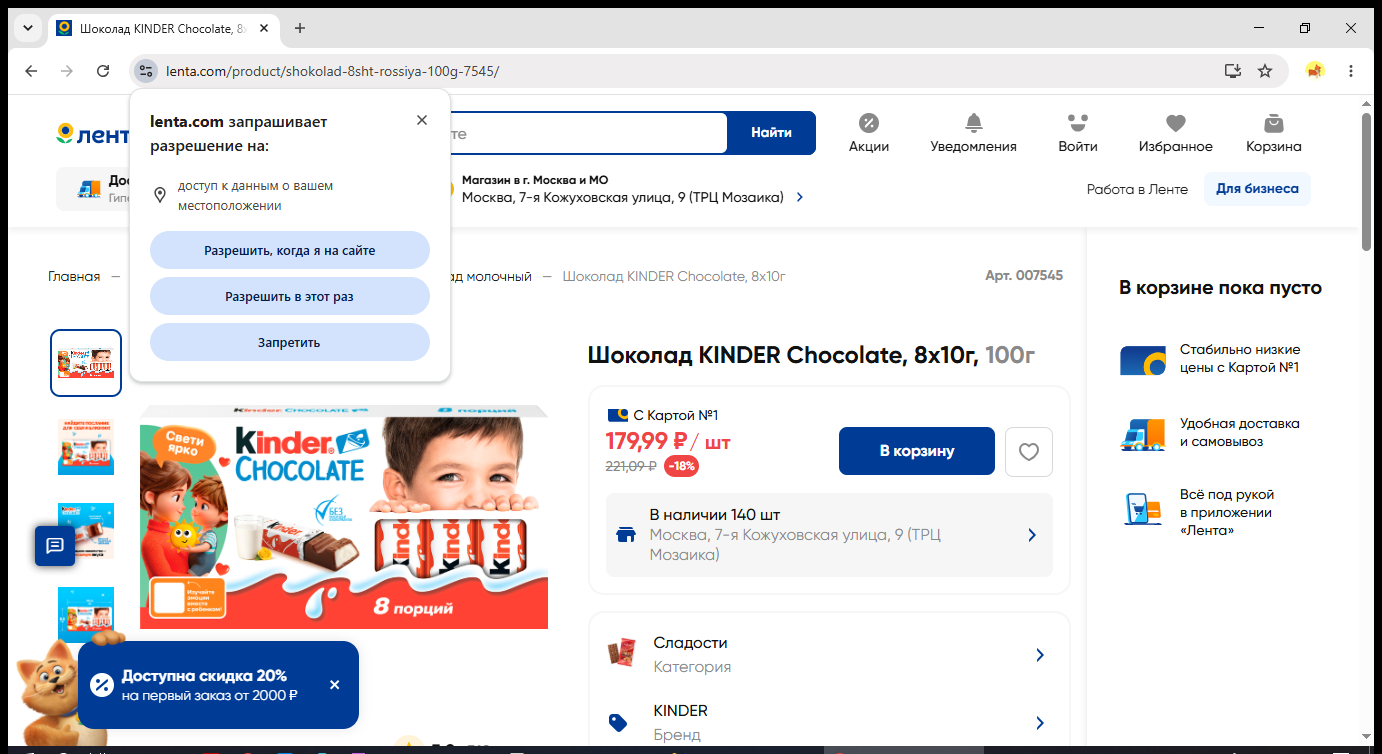
Task: Open the site information icon in address bar
Action: (x=146, y=71)
